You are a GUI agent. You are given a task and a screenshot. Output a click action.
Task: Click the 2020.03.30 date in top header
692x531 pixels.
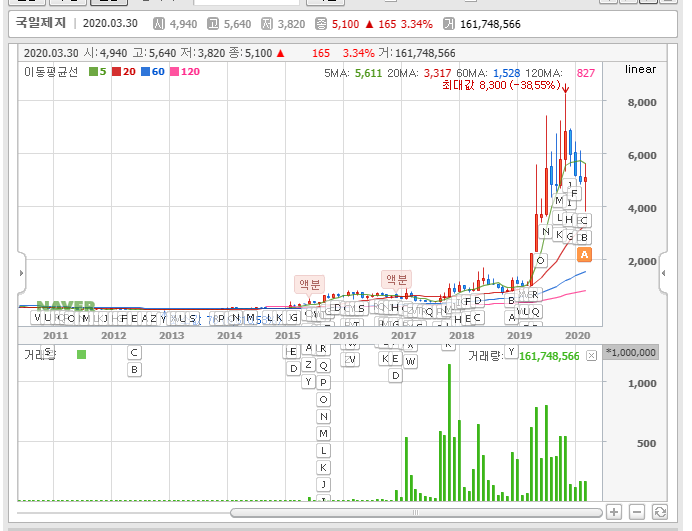pos(110,23)
